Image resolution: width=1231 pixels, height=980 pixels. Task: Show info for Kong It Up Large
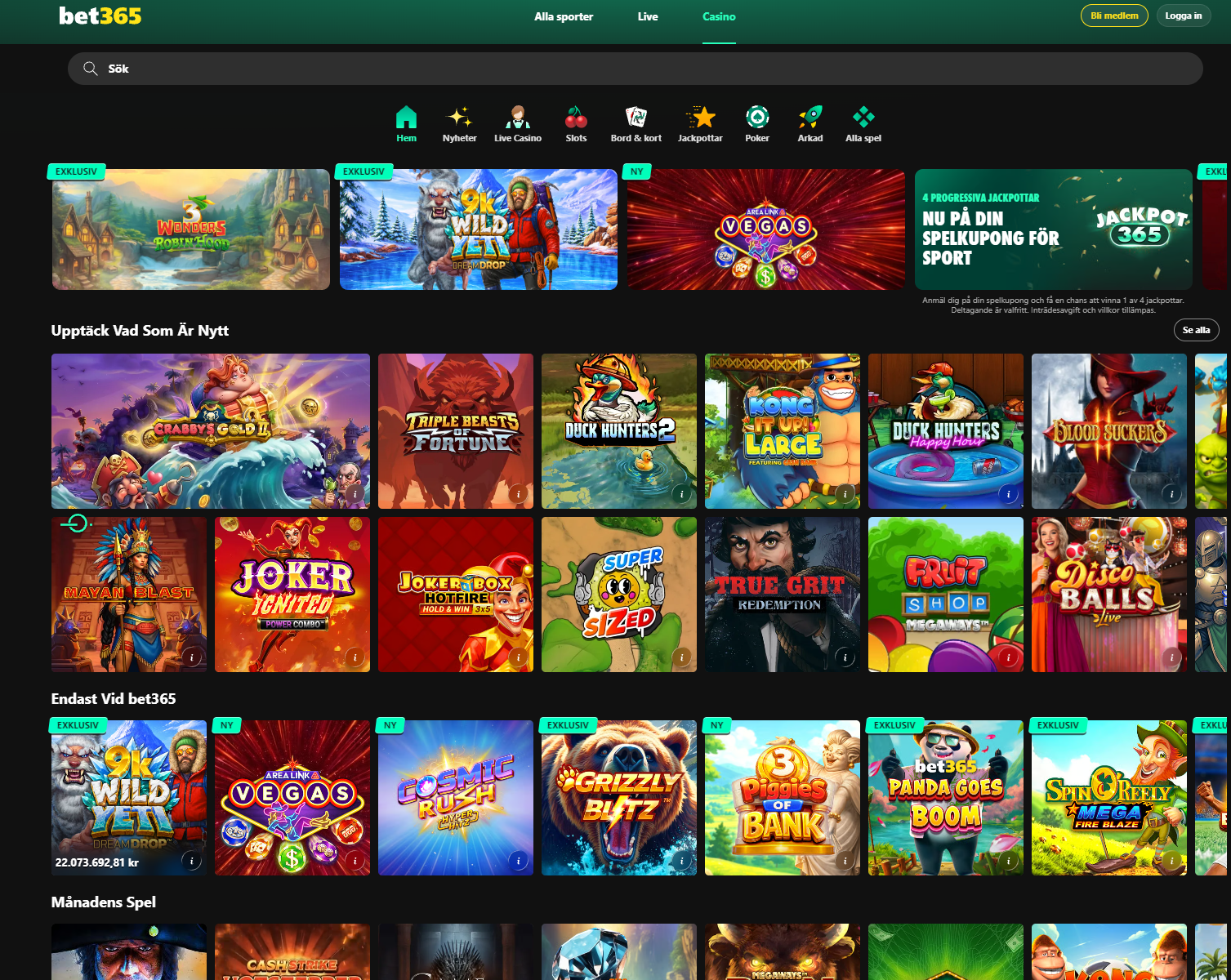[x=845, y=494]
